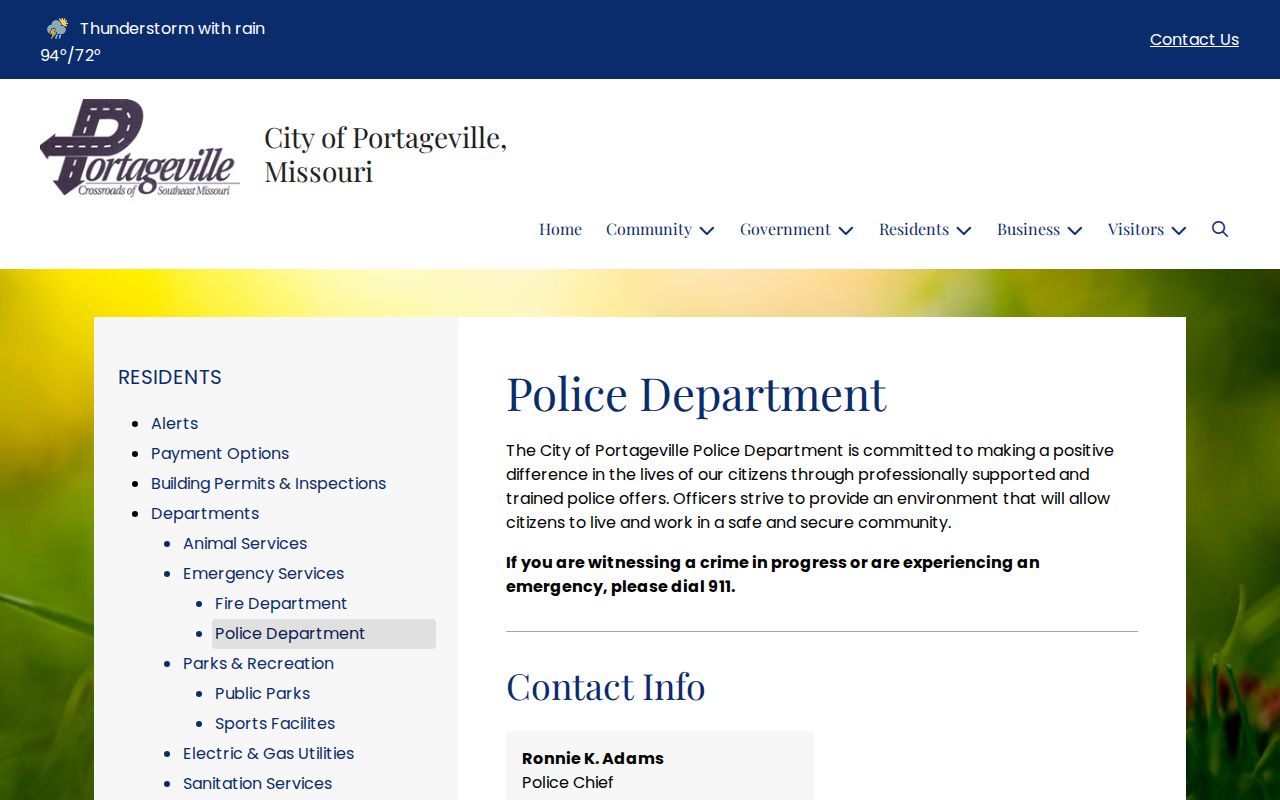Select the highlighted Police Department item
The height and width of the screenshot is (800, 1280).
pos(324,633)
